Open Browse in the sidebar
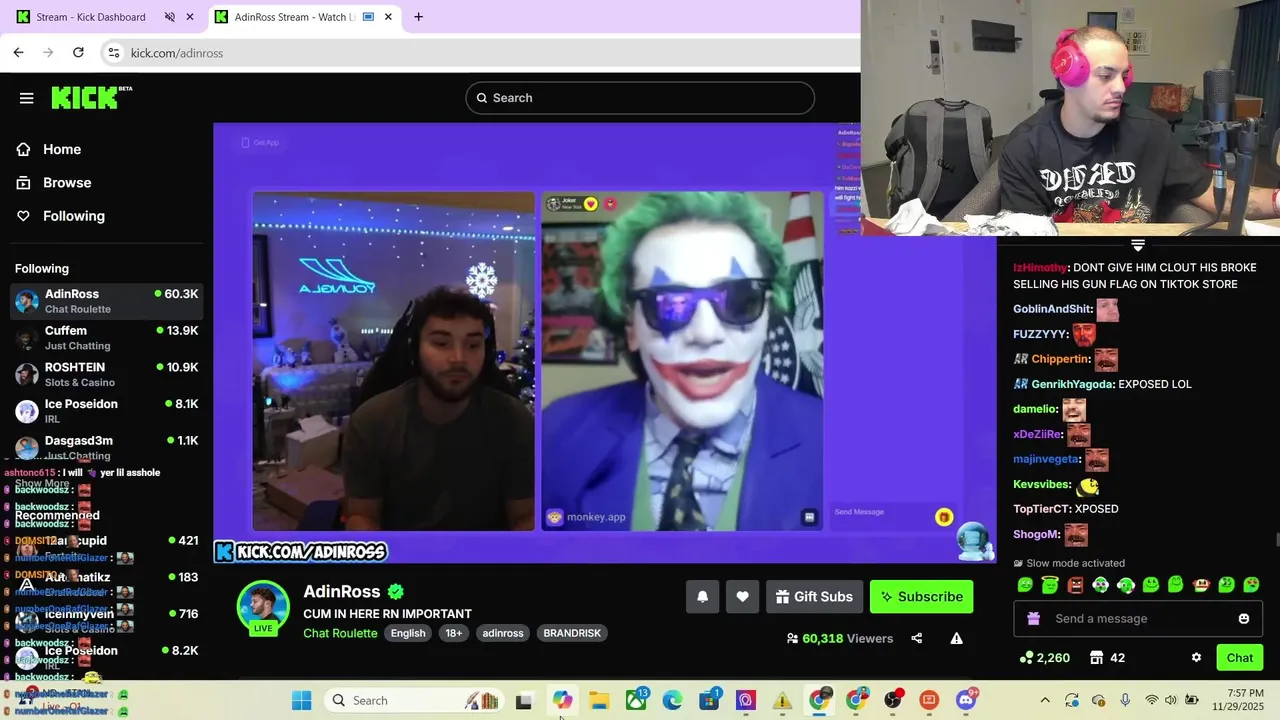1280x720 pixels. click(66, 182)
